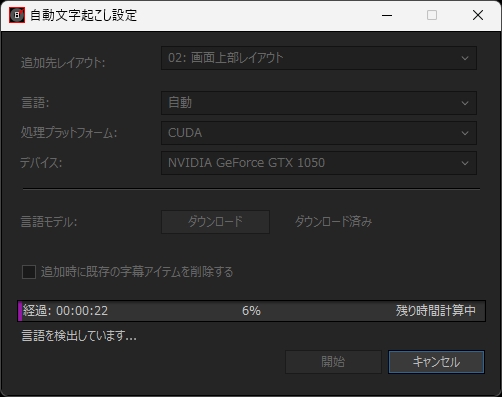This screenshot has height=397, width=502.
Task: Maximize the 自動文字起こし設定 window
Action: click(432, 15)
